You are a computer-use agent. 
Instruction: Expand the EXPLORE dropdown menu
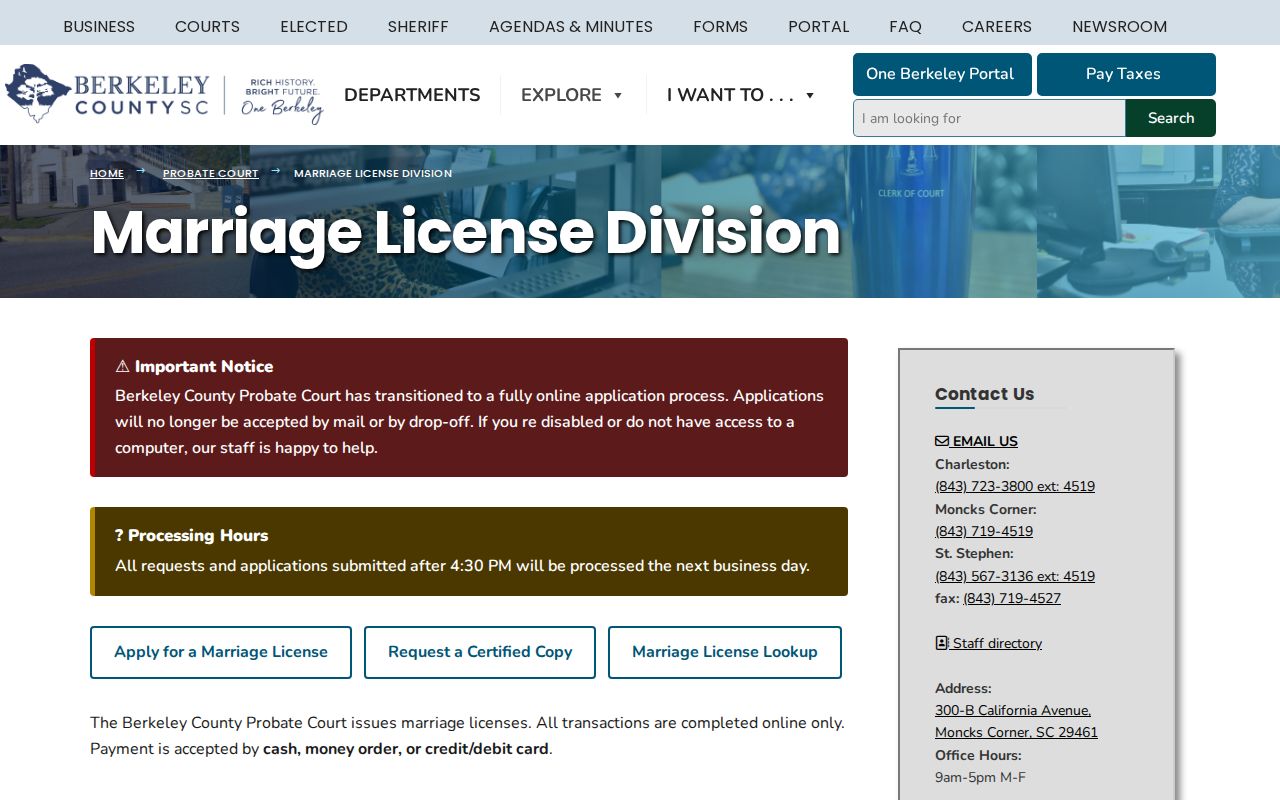pos(572,95)
